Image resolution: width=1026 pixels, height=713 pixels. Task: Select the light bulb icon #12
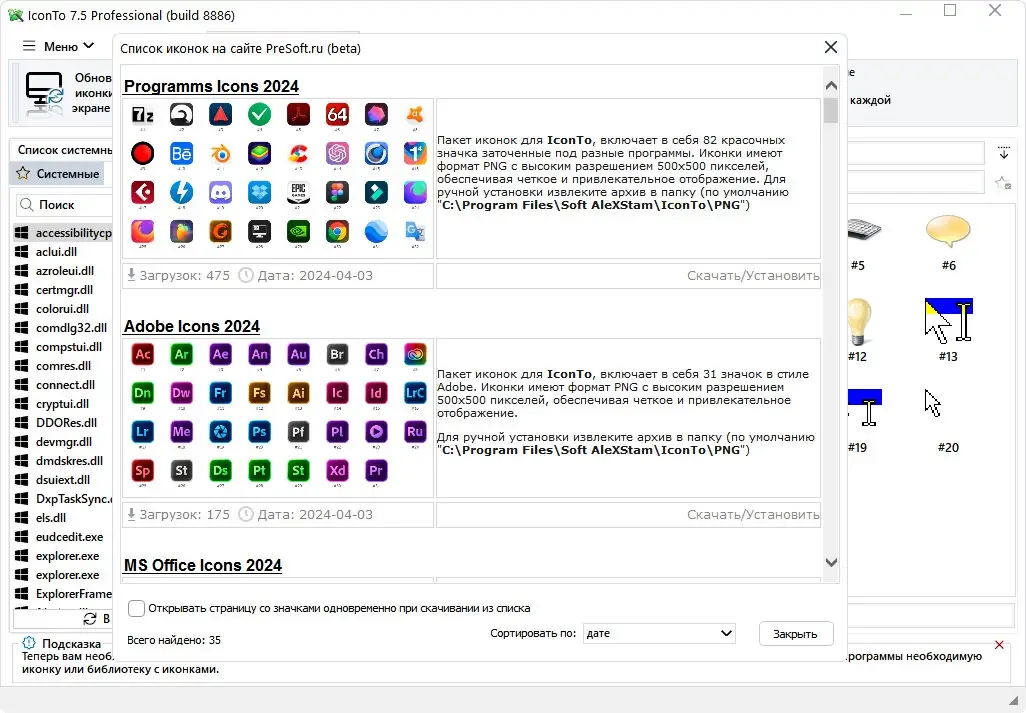coord(858,321)
